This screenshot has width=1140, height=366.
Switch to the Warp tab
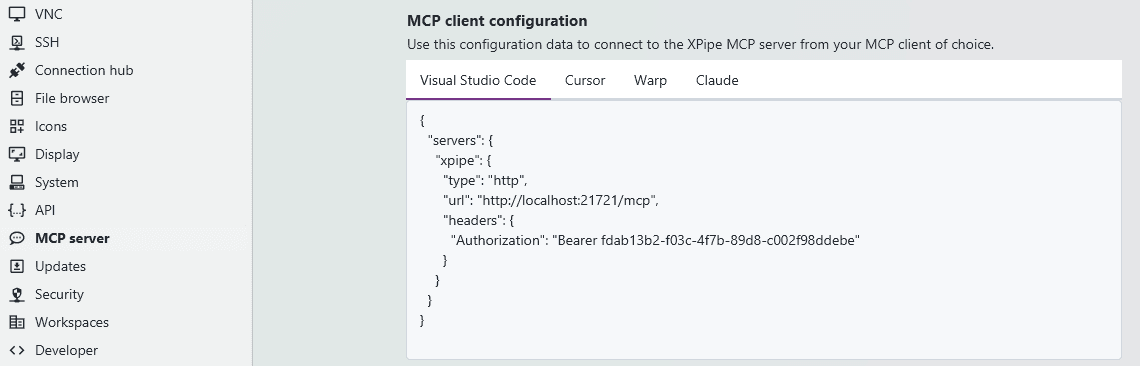pyautogui.click(x=650, y=80)
